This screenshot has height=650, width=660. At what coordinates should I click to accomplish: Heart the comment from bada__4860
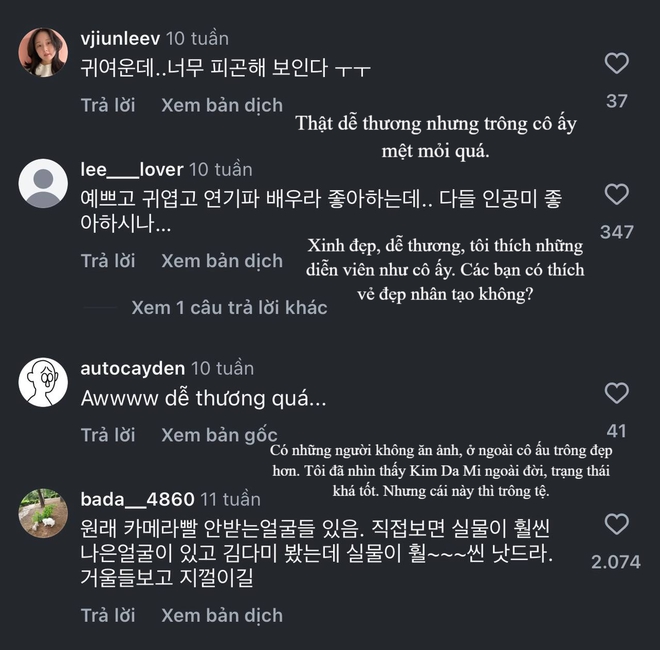(617, 524)
